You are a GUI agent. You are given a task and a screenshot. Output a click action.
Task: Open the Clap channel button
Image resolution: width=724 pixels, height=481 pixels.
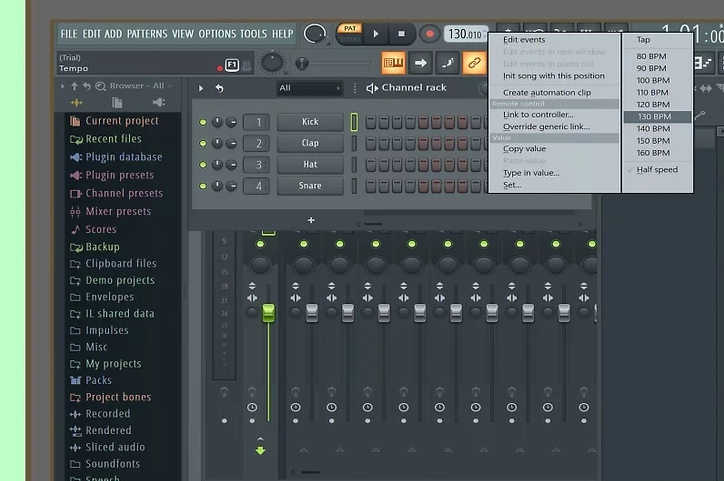(x=310, y=143)
